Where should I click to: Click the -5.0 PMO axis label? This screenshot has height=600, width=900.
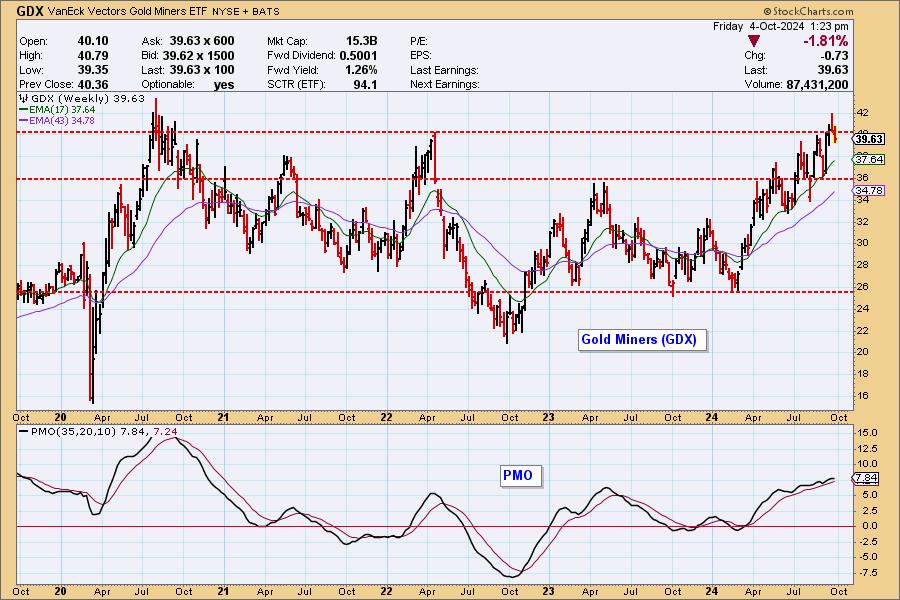(867, 557)
